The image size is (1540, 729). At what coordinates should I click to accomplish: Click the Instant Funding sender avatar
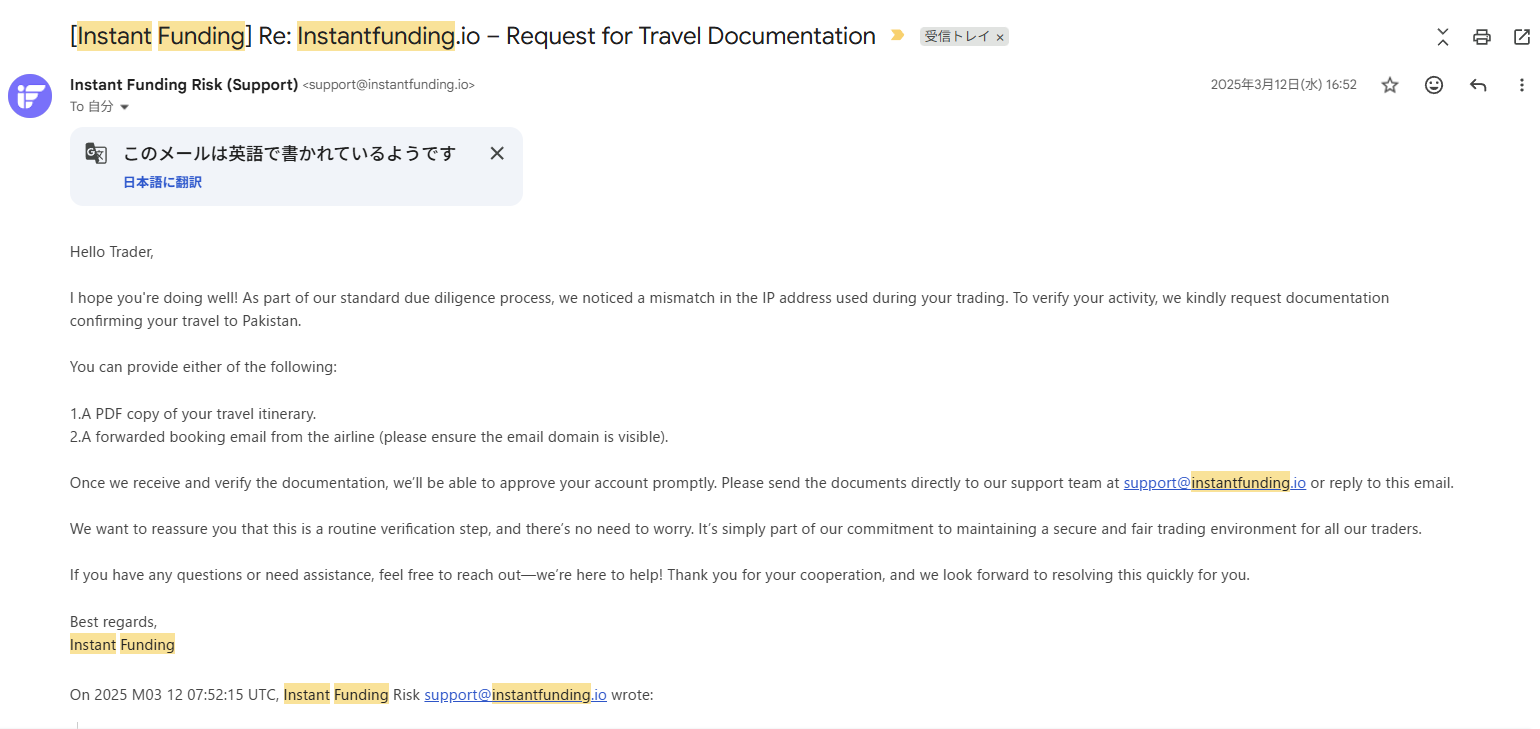[30, 96]
